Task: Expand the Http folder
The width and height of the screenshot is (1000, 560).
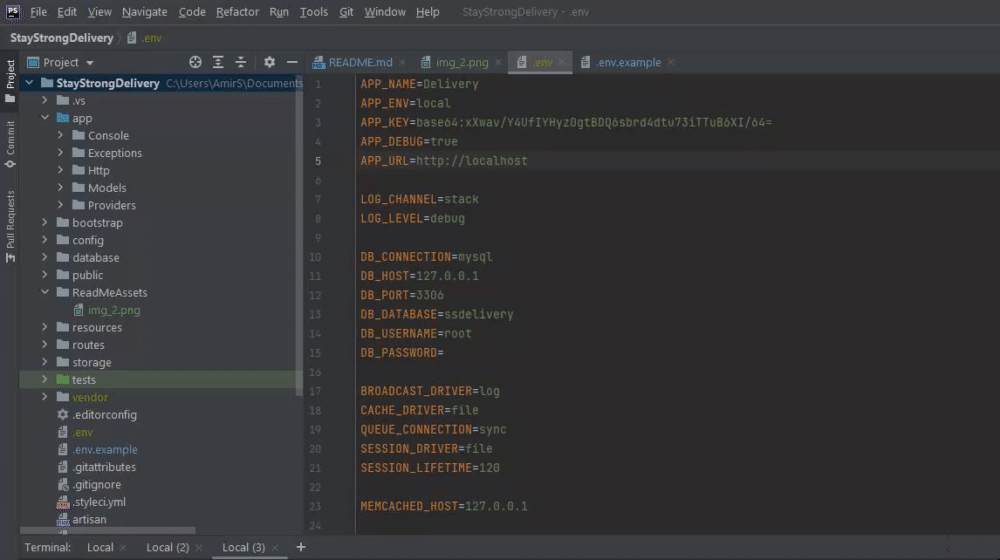Action: (62, 170)
